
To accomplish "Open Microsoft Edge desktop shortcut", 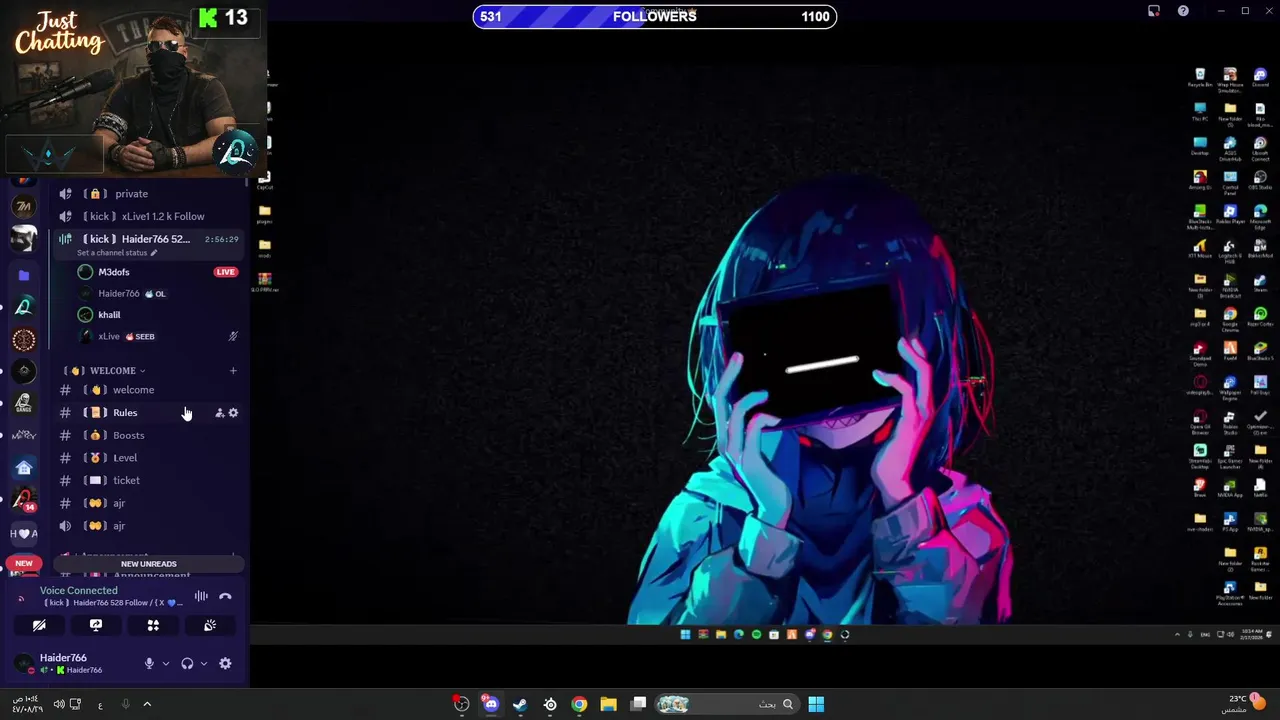I will [x=1260, y=216].
